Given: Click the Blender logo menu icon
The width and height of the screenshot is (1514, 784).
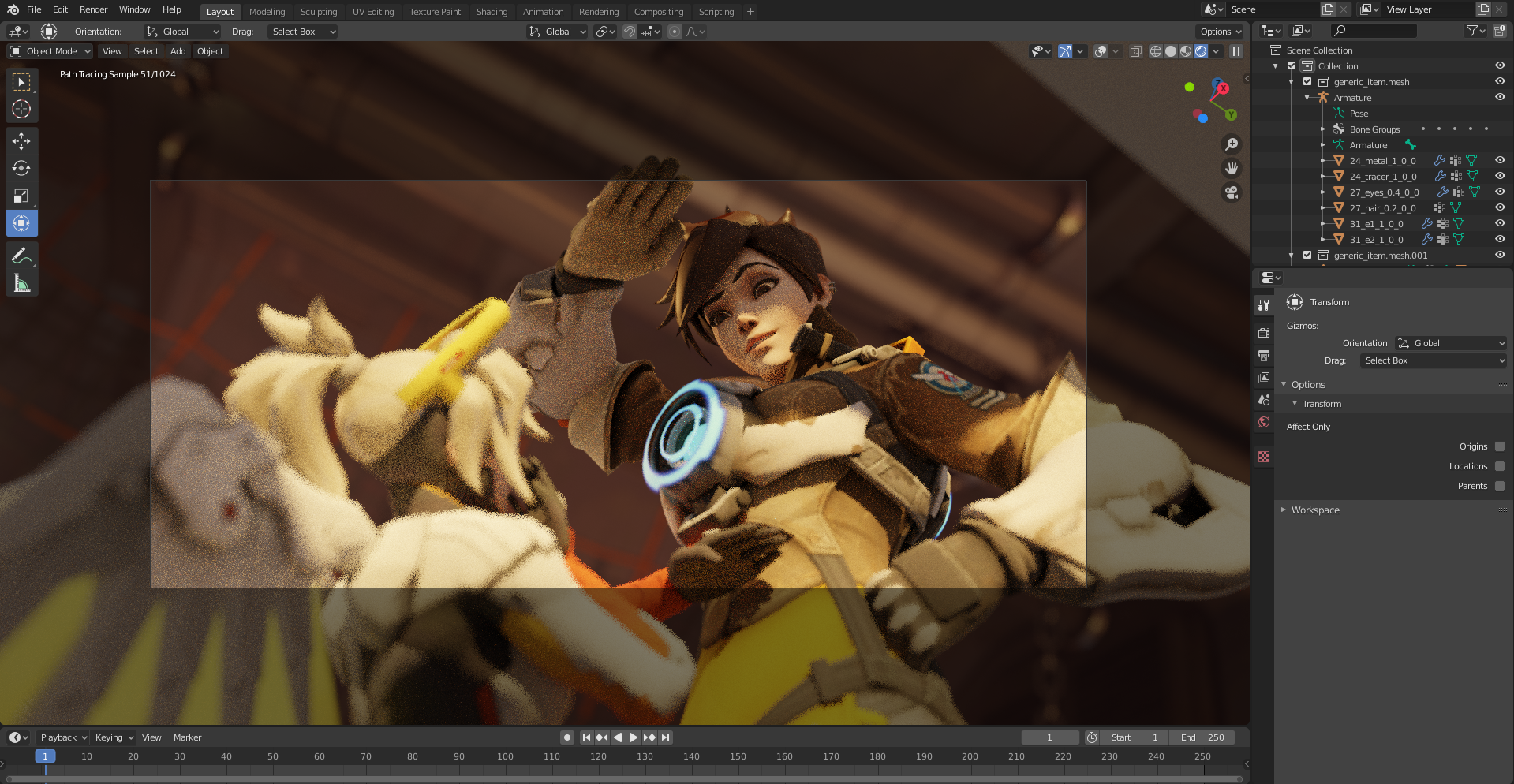Looking at the screenshot, I should point(13,9).
